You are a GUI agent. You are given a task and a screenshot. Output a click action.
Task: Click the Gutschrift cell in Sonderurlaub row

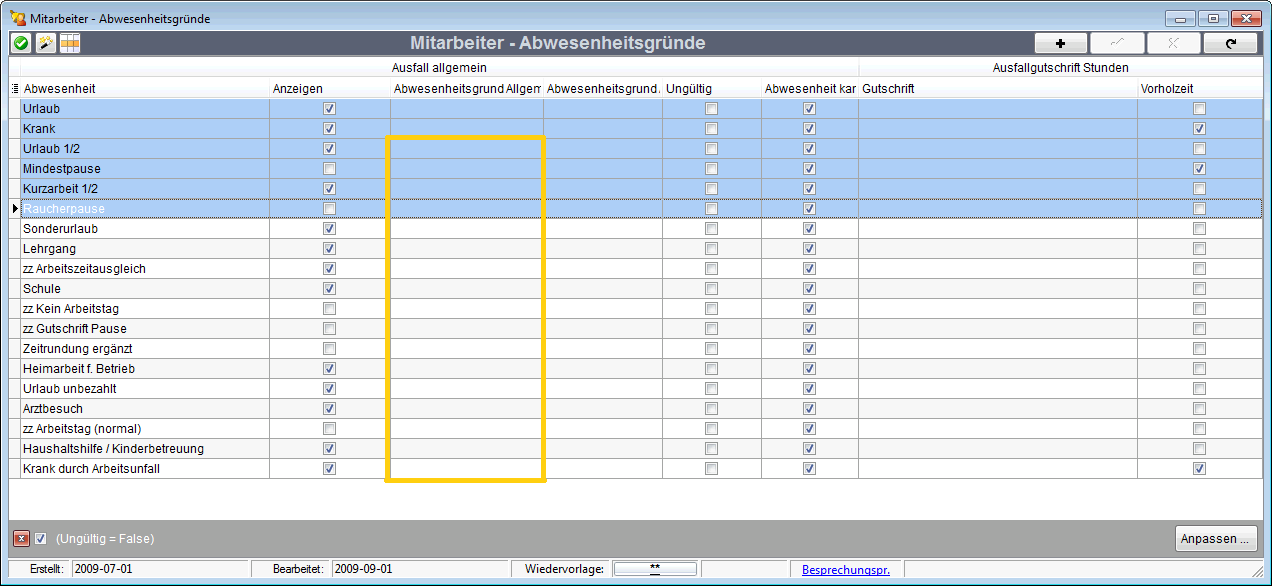click(x=998, y=228)
